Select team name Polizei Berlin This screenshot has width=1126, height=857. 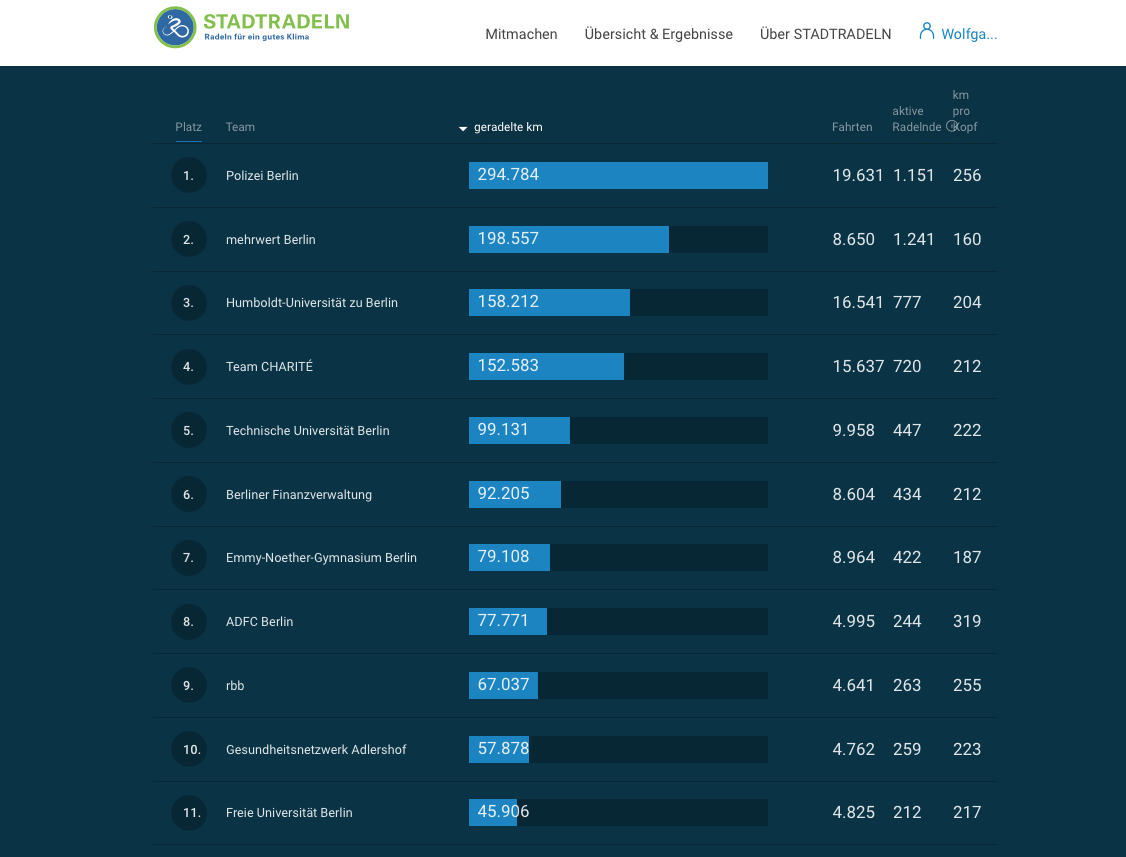(262, 175)
